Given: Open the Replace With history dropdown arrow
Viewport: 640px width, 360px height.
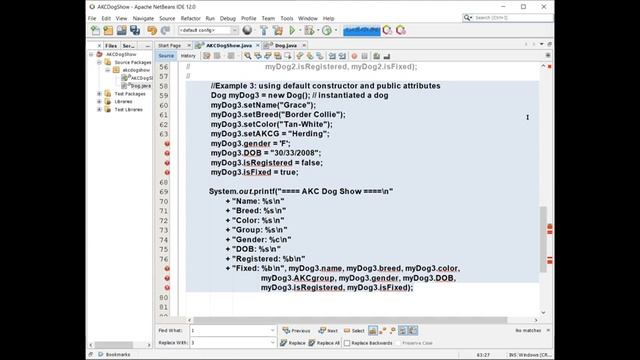Looking at the screenshot, I should point(273,343).
